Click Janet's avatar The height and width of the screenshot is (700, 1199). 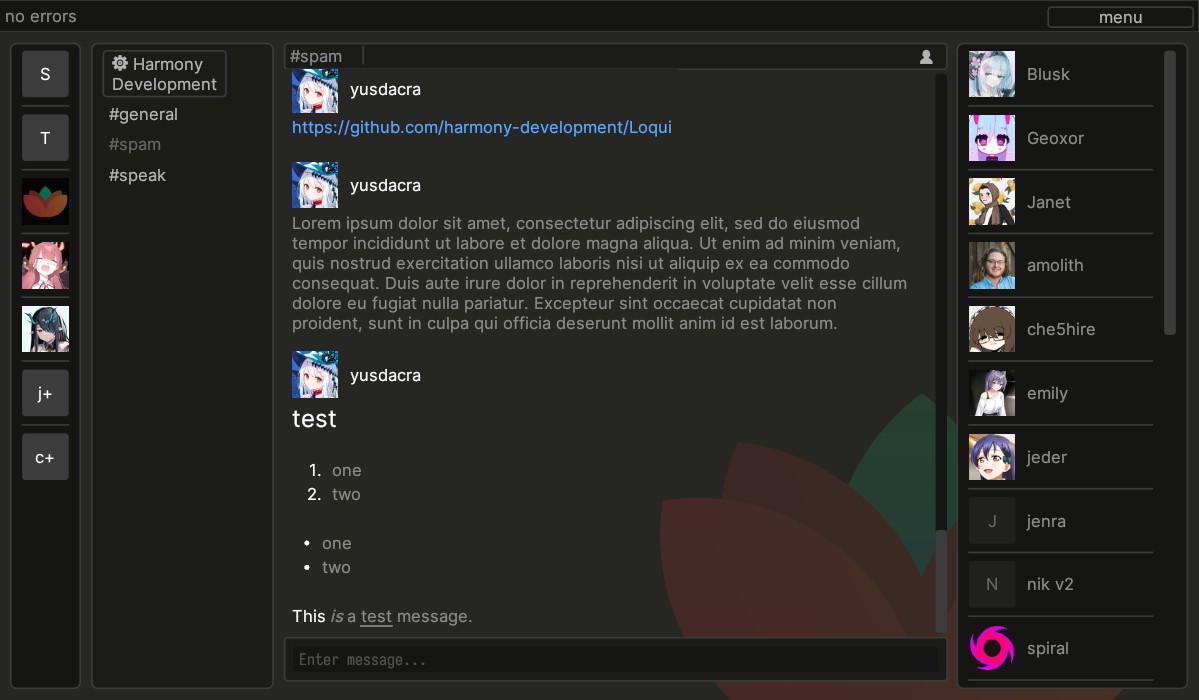coord(992,202)
